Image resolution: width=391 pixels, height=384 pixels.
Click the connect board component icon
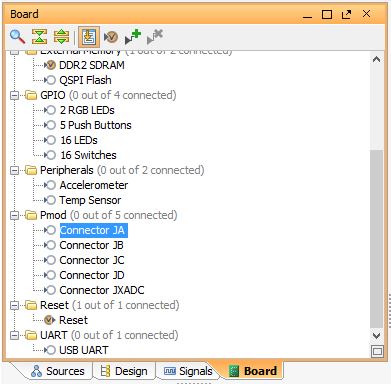click(111, 37)
